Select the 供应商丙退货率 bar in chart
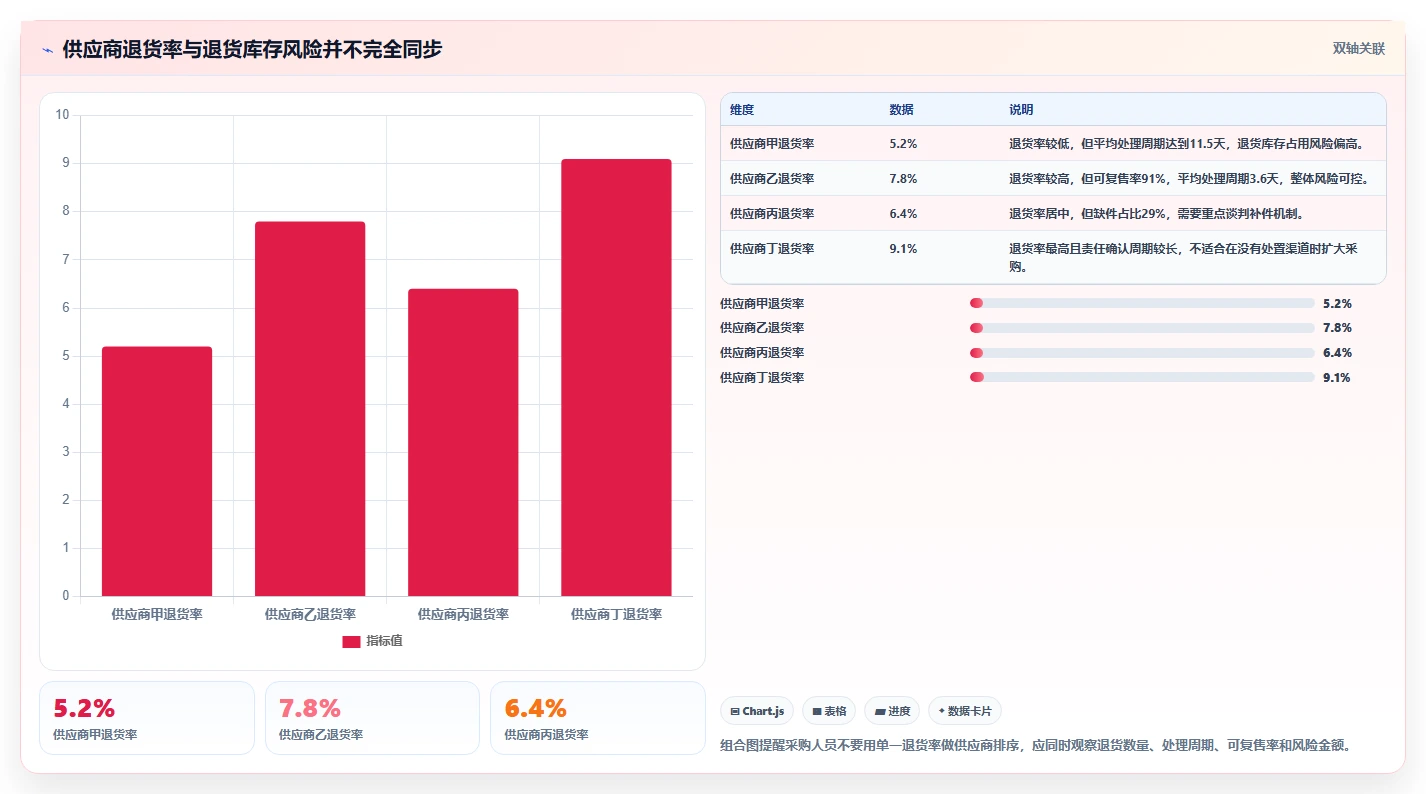Viewport: 1426px width, 794px height. (463, 443)
